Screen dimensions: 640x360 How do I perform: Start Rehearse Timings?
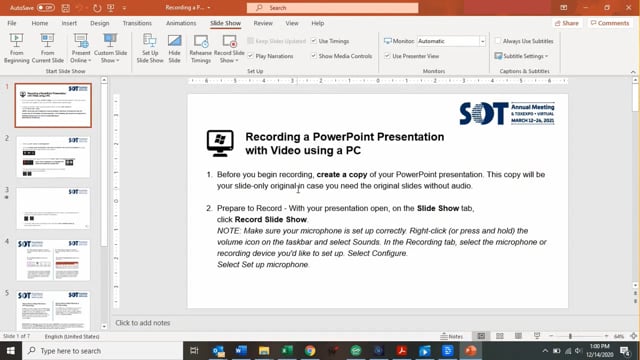tap(201, 48)
